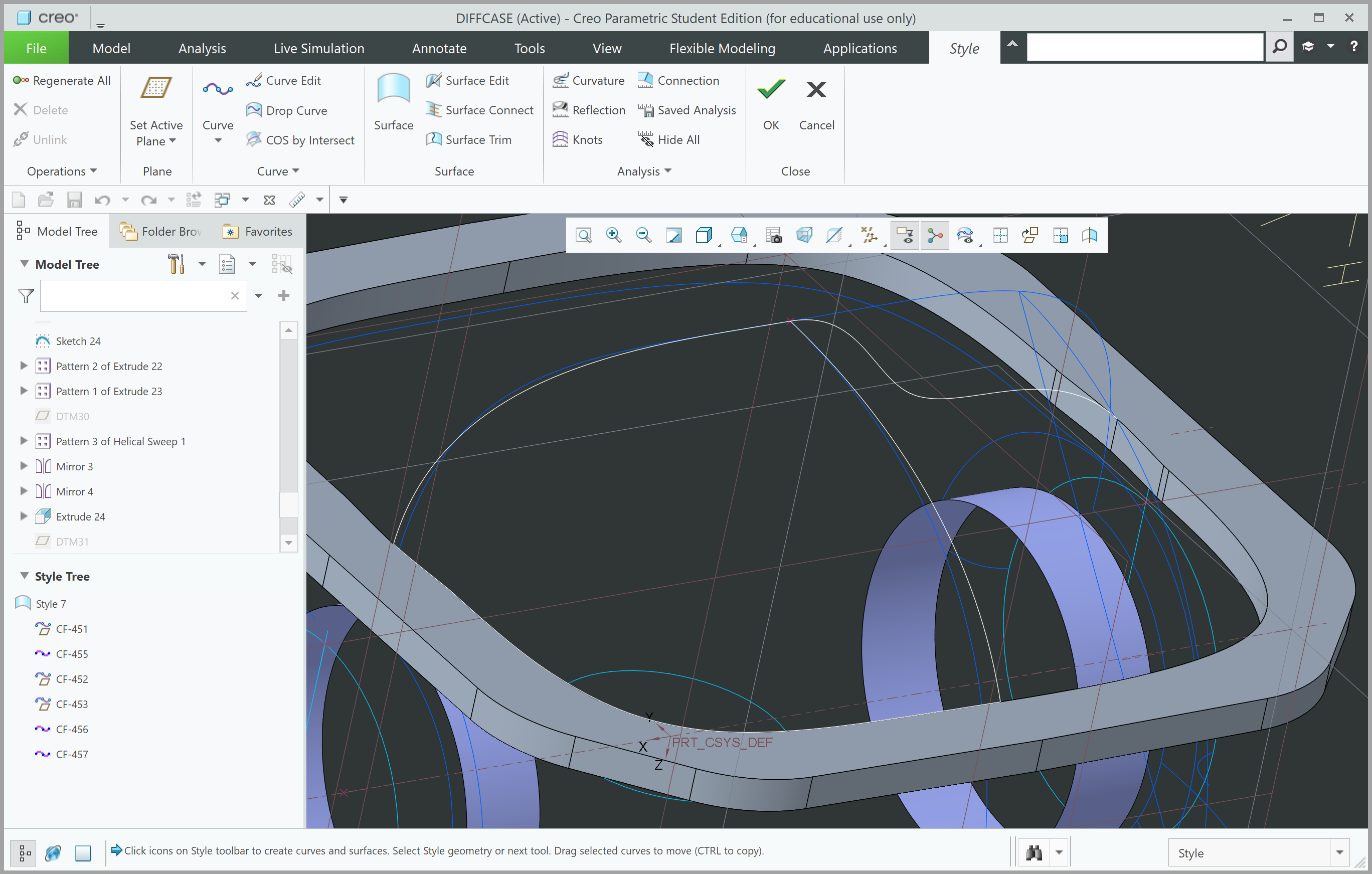The image size is (1372, 874).
Task: Open the Surface Trim tool
Action: pos(477,139)
